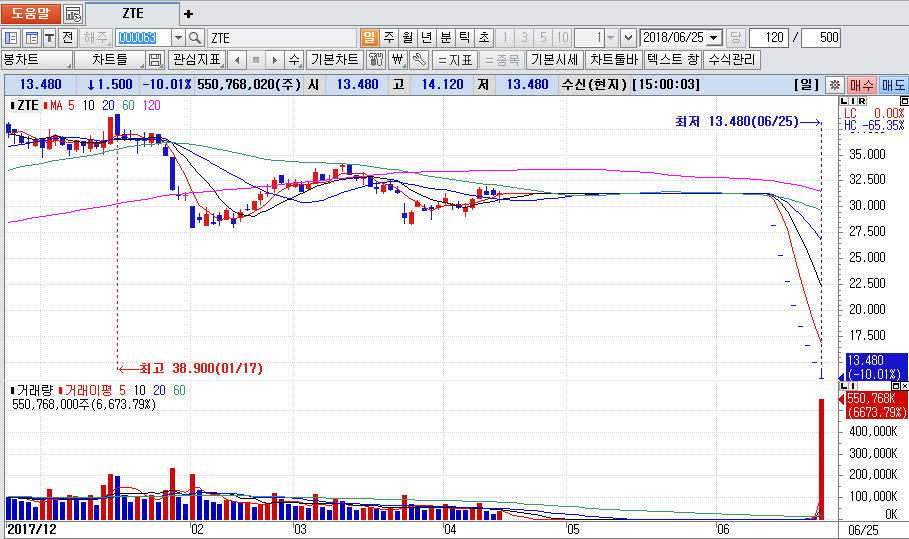Click the candle count field showing 120
This screenshot has height=539, width=909.
[767, 38]
